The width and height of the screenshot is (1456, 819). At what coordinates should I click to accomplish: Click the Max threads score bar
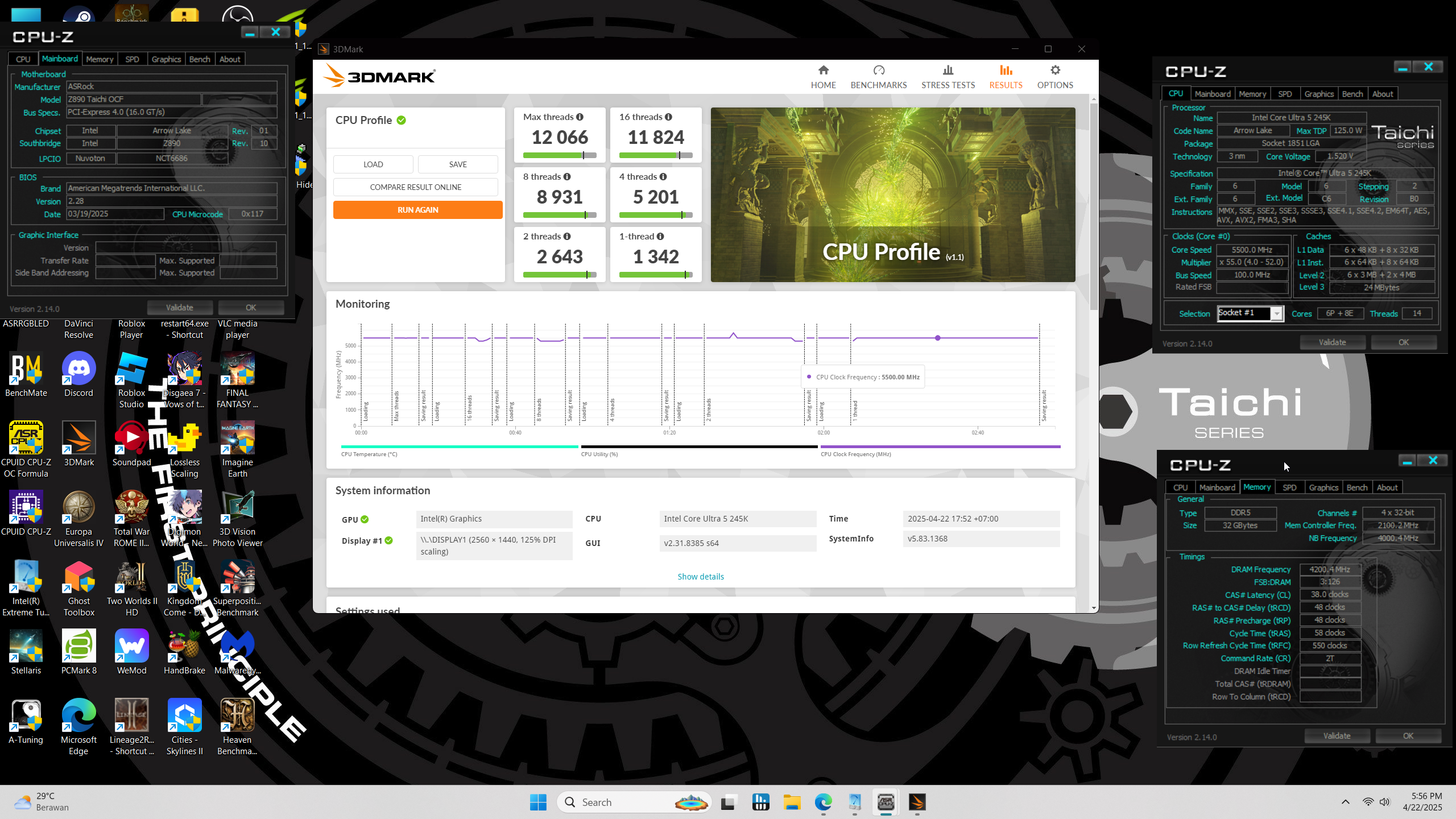click(x=560, y=155)
